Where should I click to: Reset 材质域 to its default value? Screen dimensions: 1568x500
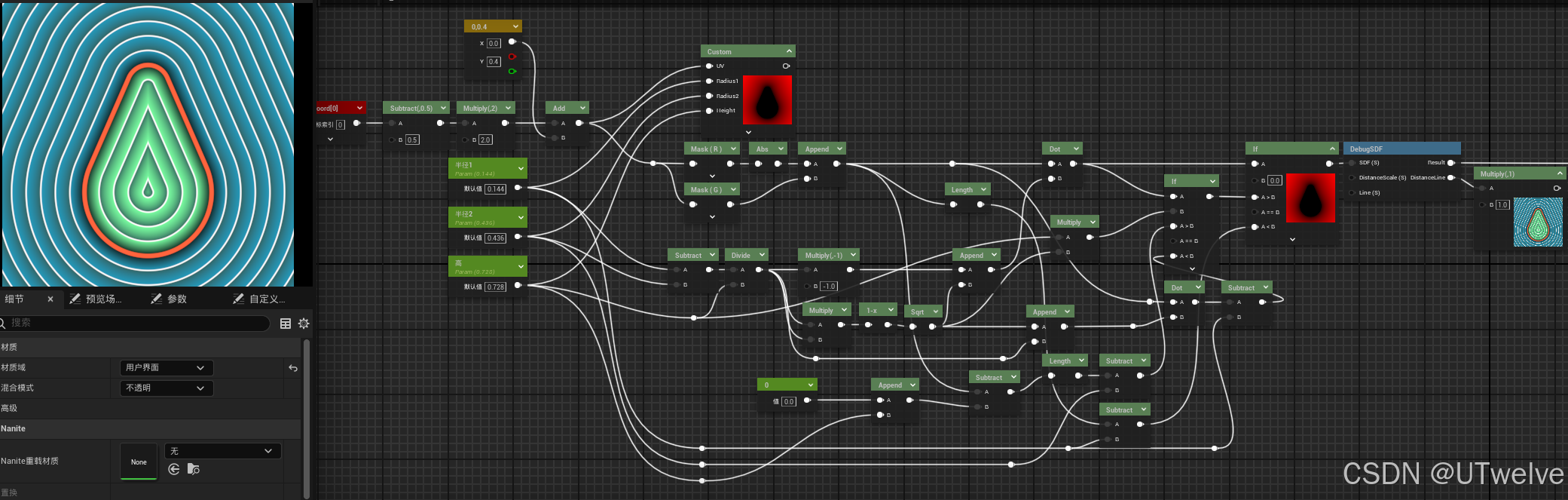(293, 368)
